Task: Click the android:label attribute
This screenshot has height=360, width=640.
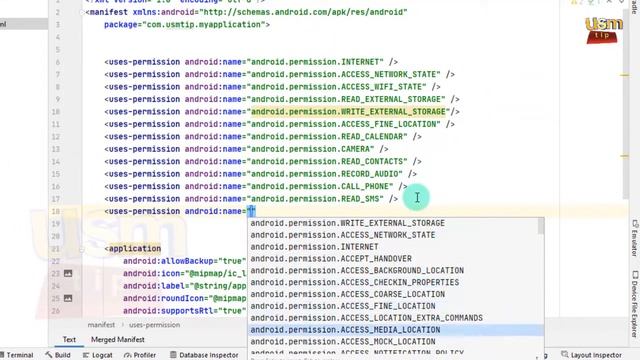Action: (154, 286)
